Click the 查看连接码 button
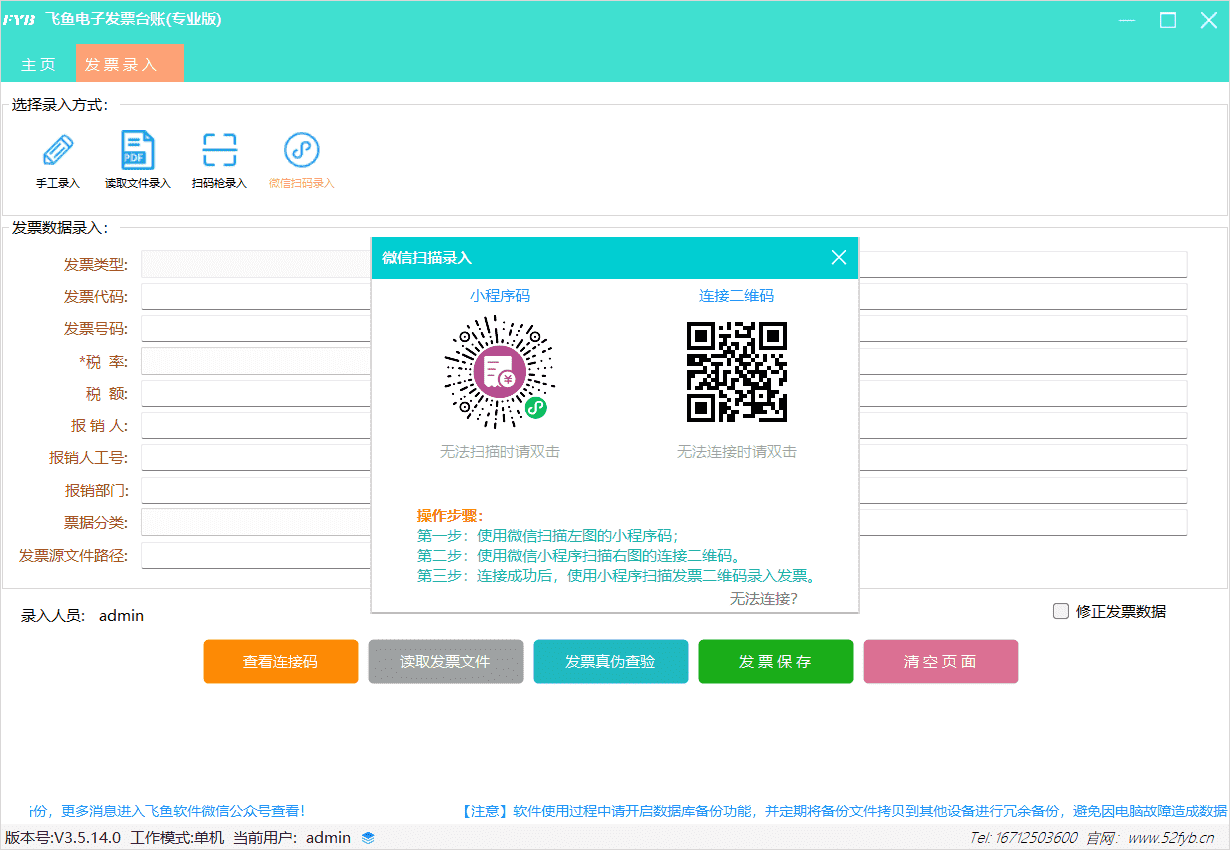 tap(281, 662)
